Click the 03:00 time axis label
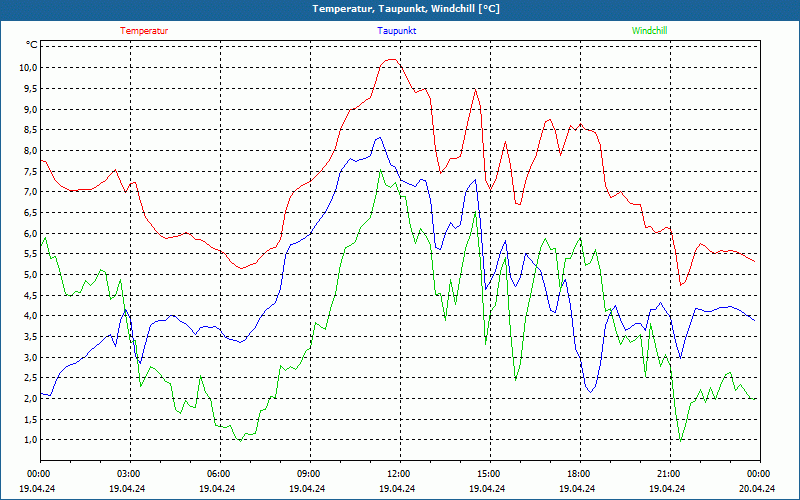 point(130,474)
